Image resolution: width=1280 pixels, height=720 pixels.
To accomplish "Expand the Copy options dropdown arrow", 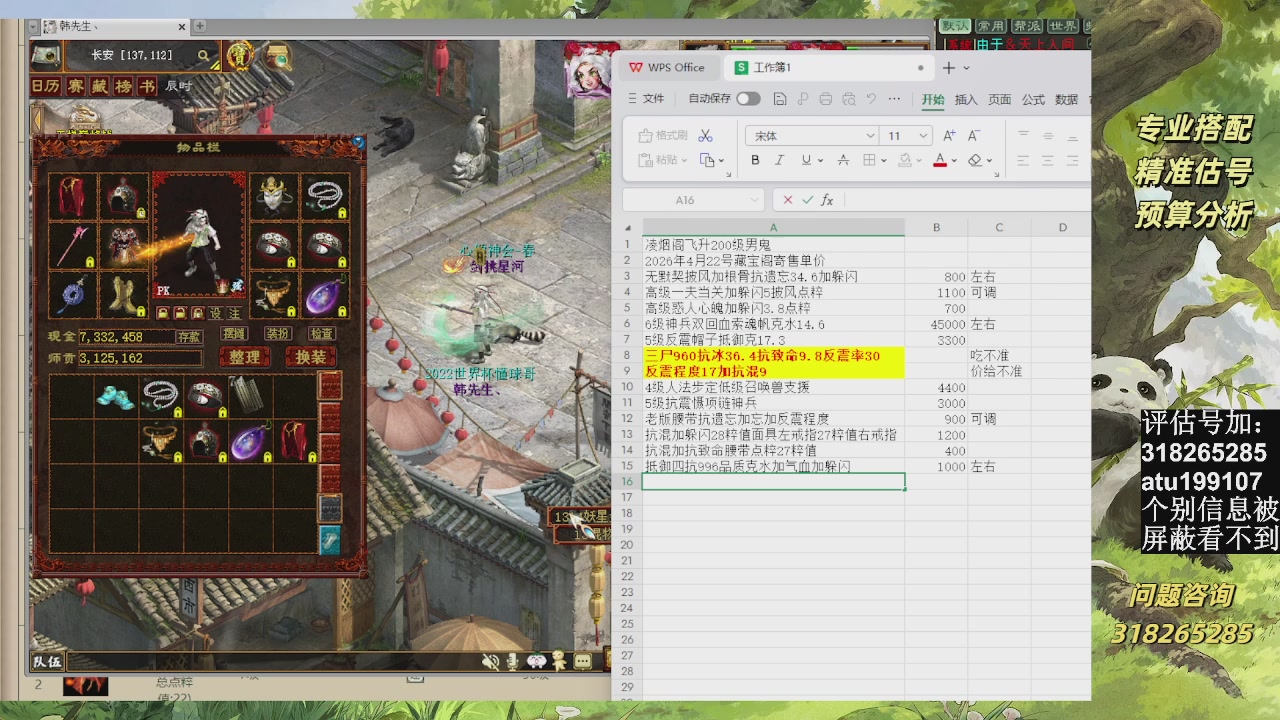I will [x=721, y=160].
